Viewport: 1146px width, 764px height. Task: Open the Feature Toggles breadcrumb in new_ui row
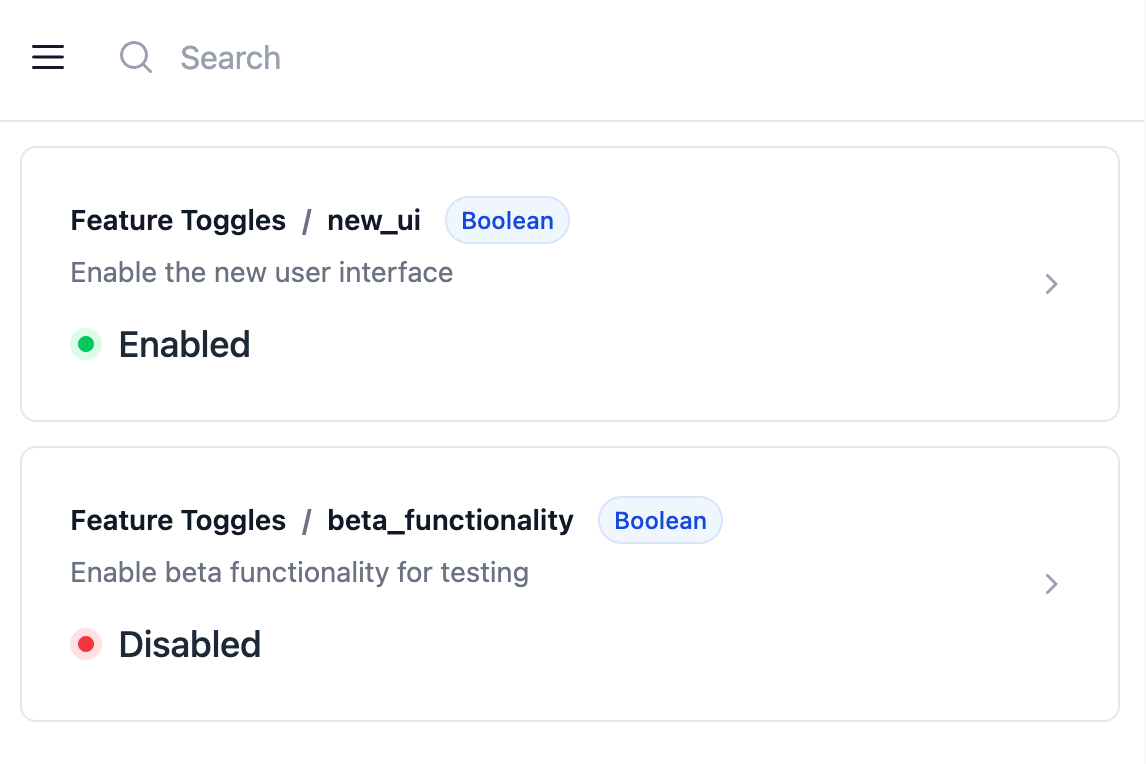(x=178, y=220)
